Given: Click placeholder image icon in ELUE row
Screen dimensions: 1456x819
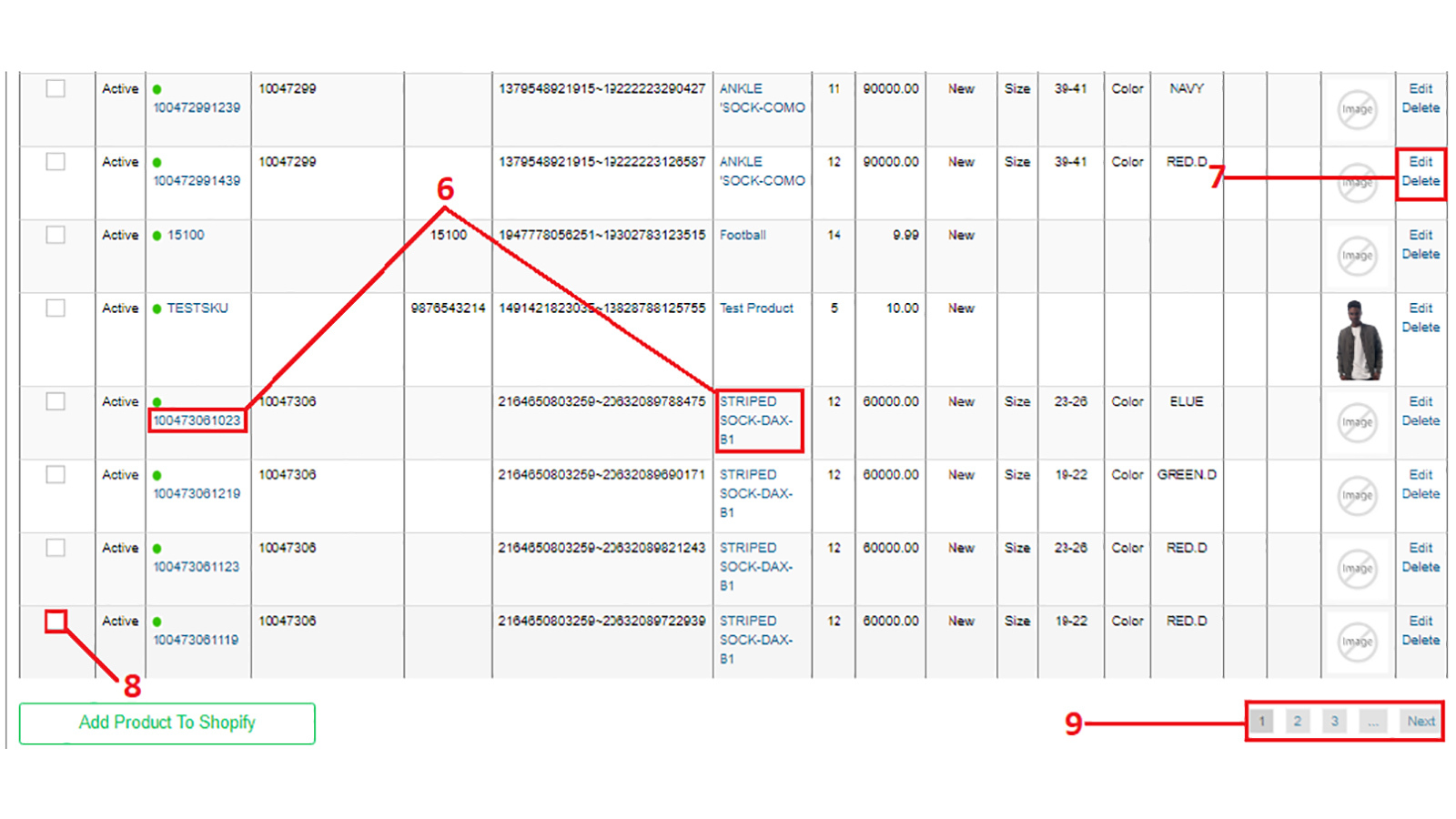Looking at the screenshot, I should pyautogui.click(x=1356, y=422).
